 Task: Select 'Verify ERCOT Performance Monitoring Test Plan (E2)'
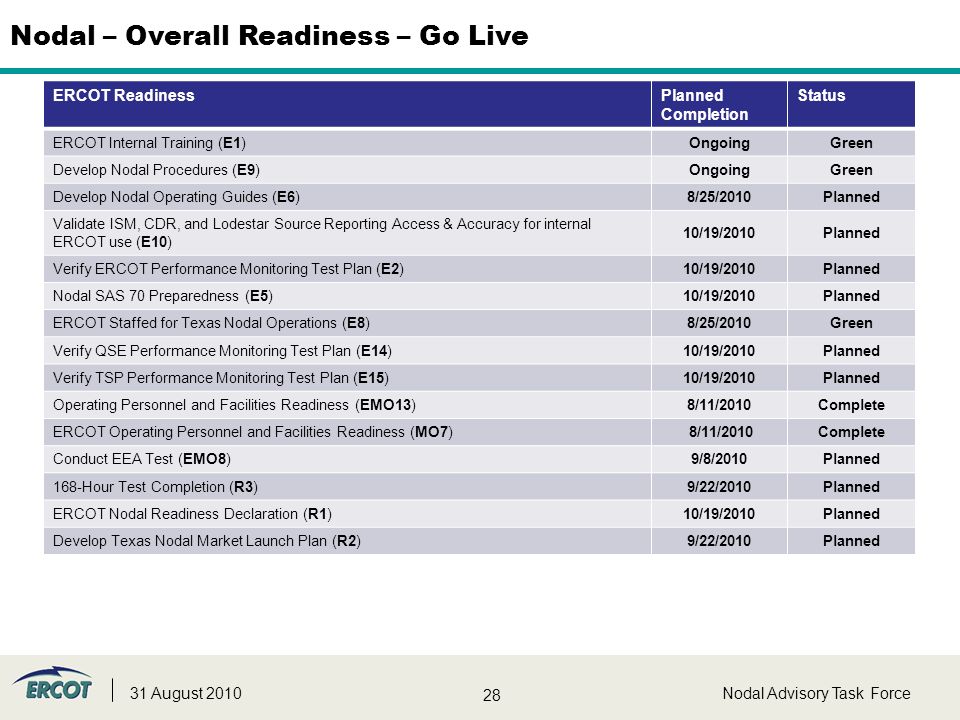pos(228,269)
